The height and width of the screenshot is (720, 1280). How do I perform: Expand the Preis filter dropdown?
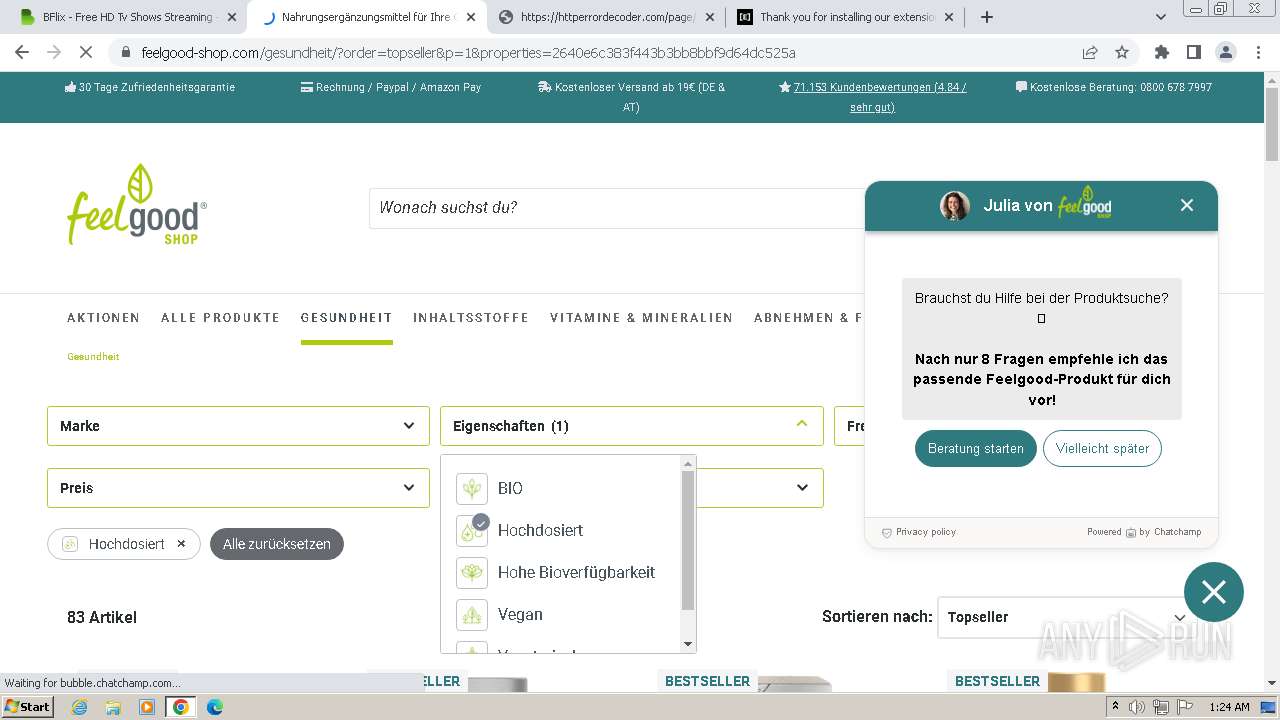[238, 488]
